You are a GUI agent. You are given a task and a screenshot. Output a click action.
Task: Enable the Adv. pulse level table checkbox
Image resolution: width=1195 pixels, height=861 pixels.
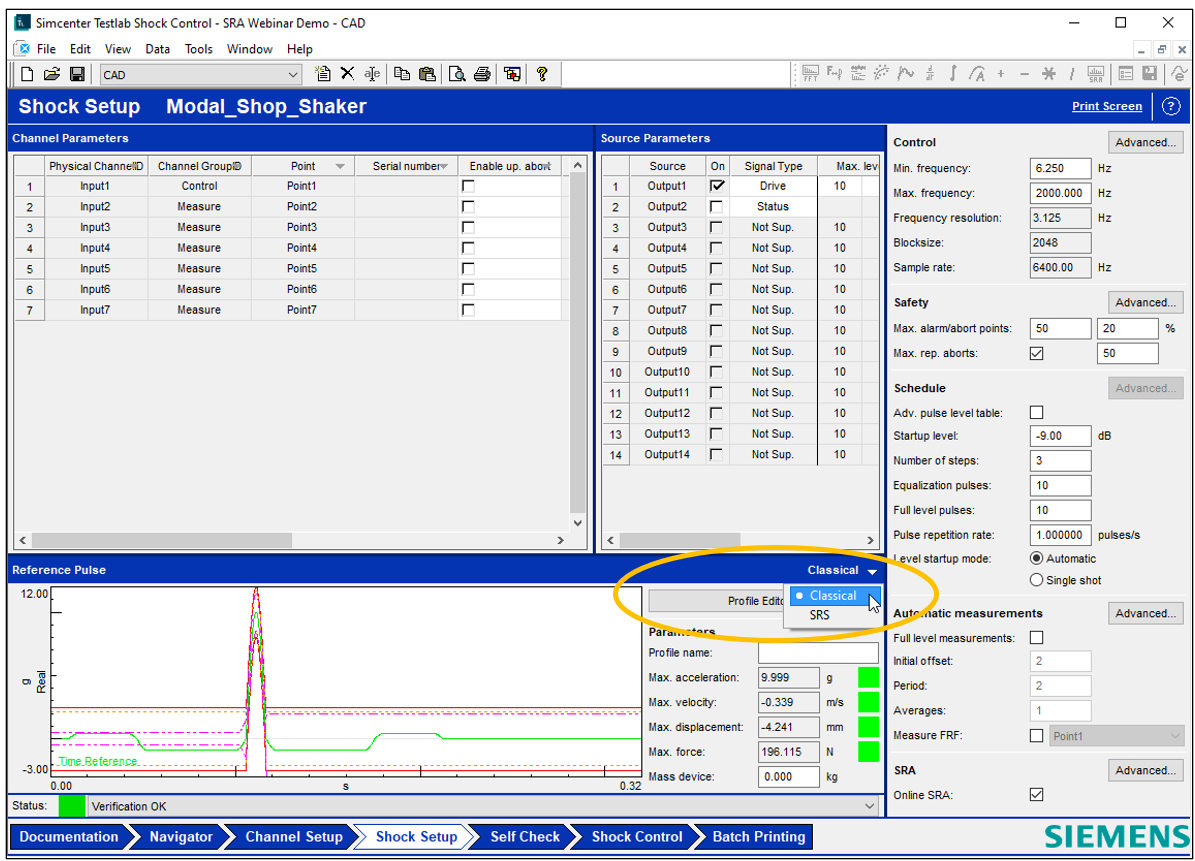coord(1036,413)
